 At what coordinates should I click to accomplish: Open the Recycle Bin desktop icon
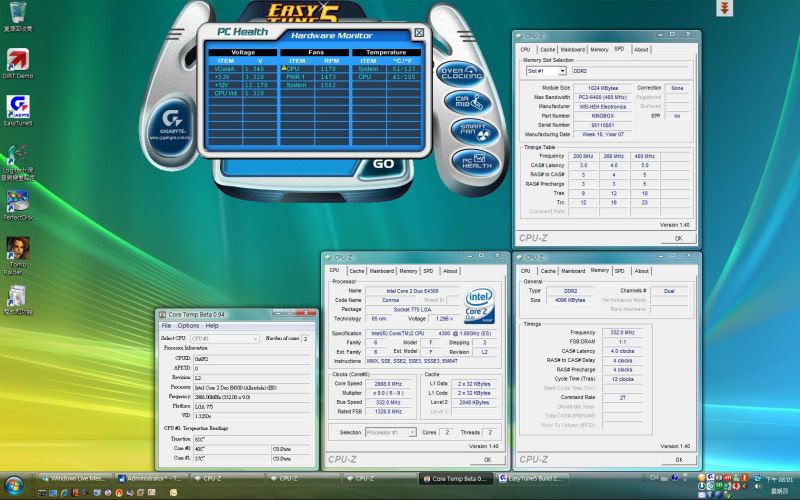(x=18, y=17)
